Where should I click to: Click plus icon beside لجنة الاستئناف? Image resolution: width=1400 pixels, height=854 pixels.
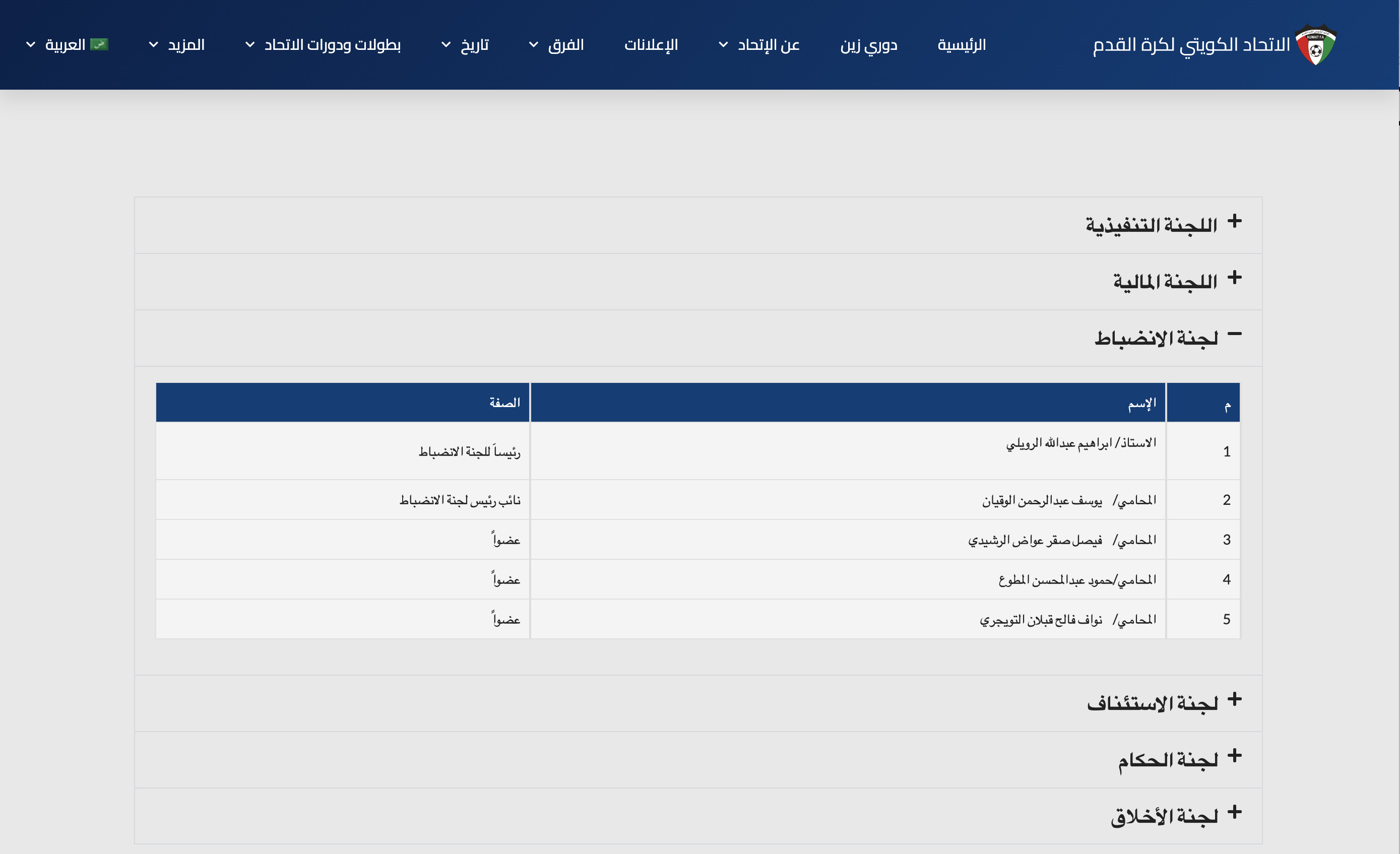pyautogui.click(x=1234, y=699)
